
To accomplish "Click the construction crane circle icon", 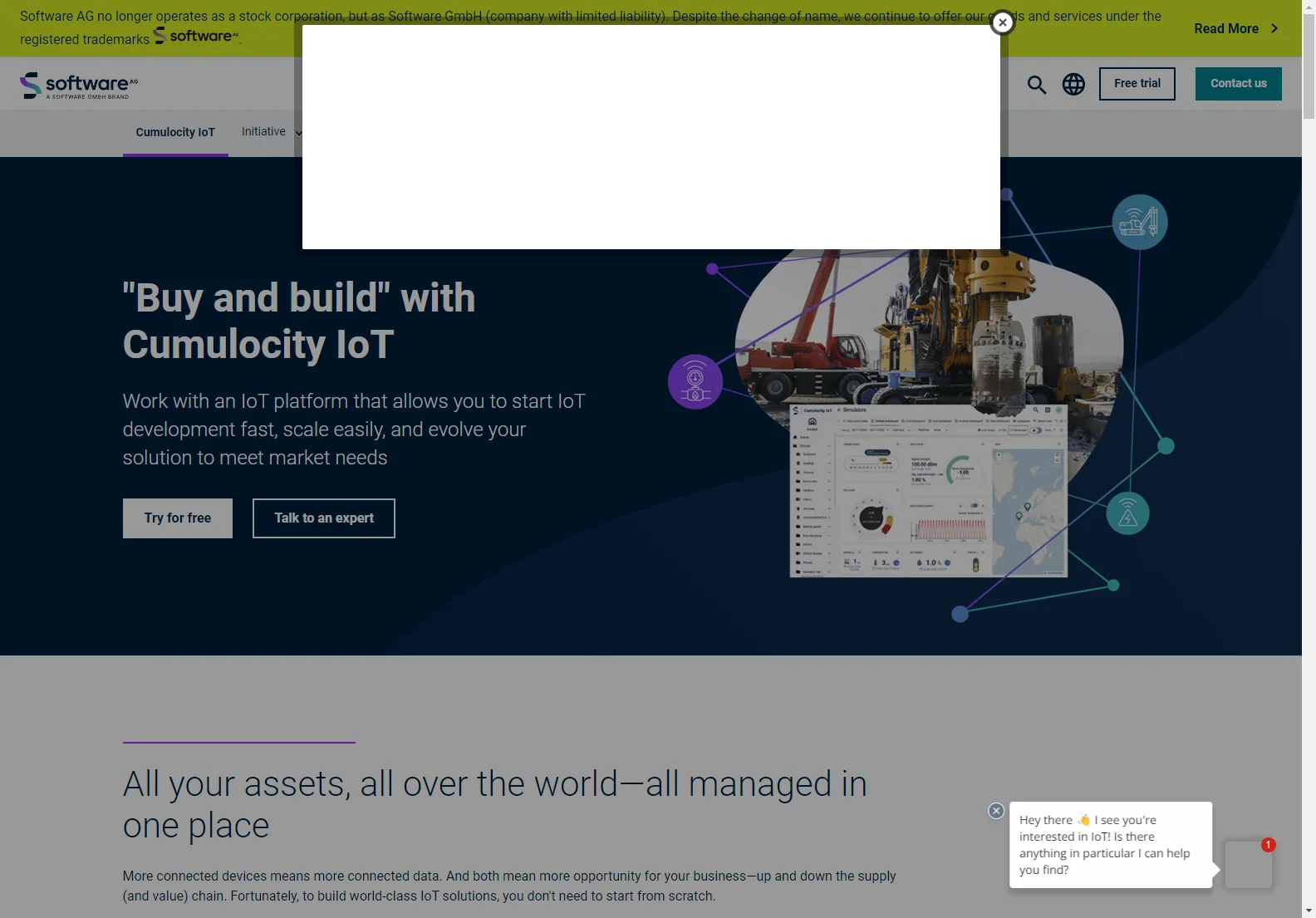I will pyautogui.click(x=1140, y=222).
